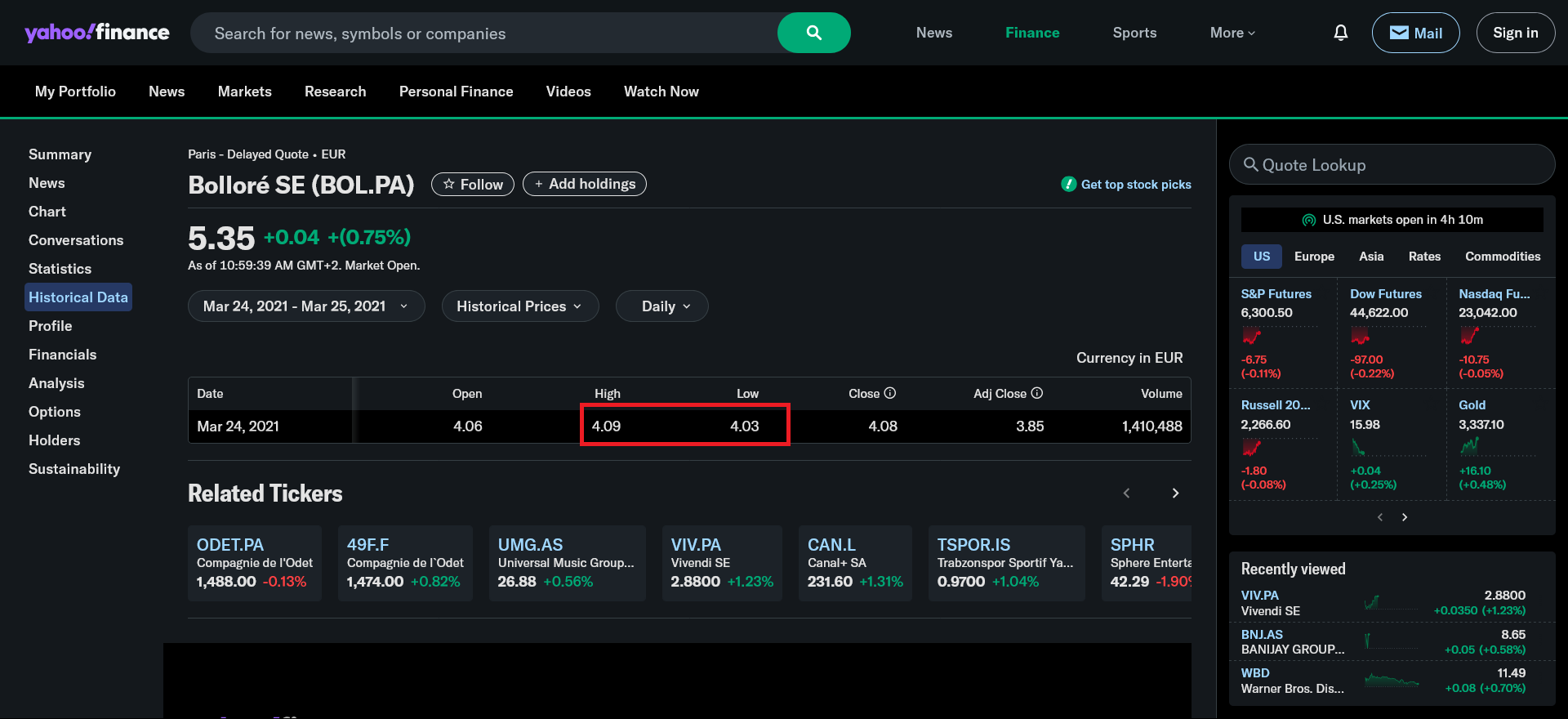Open Statistics in the left sidebar
The image size is (1568, 719).
point(60,269)
